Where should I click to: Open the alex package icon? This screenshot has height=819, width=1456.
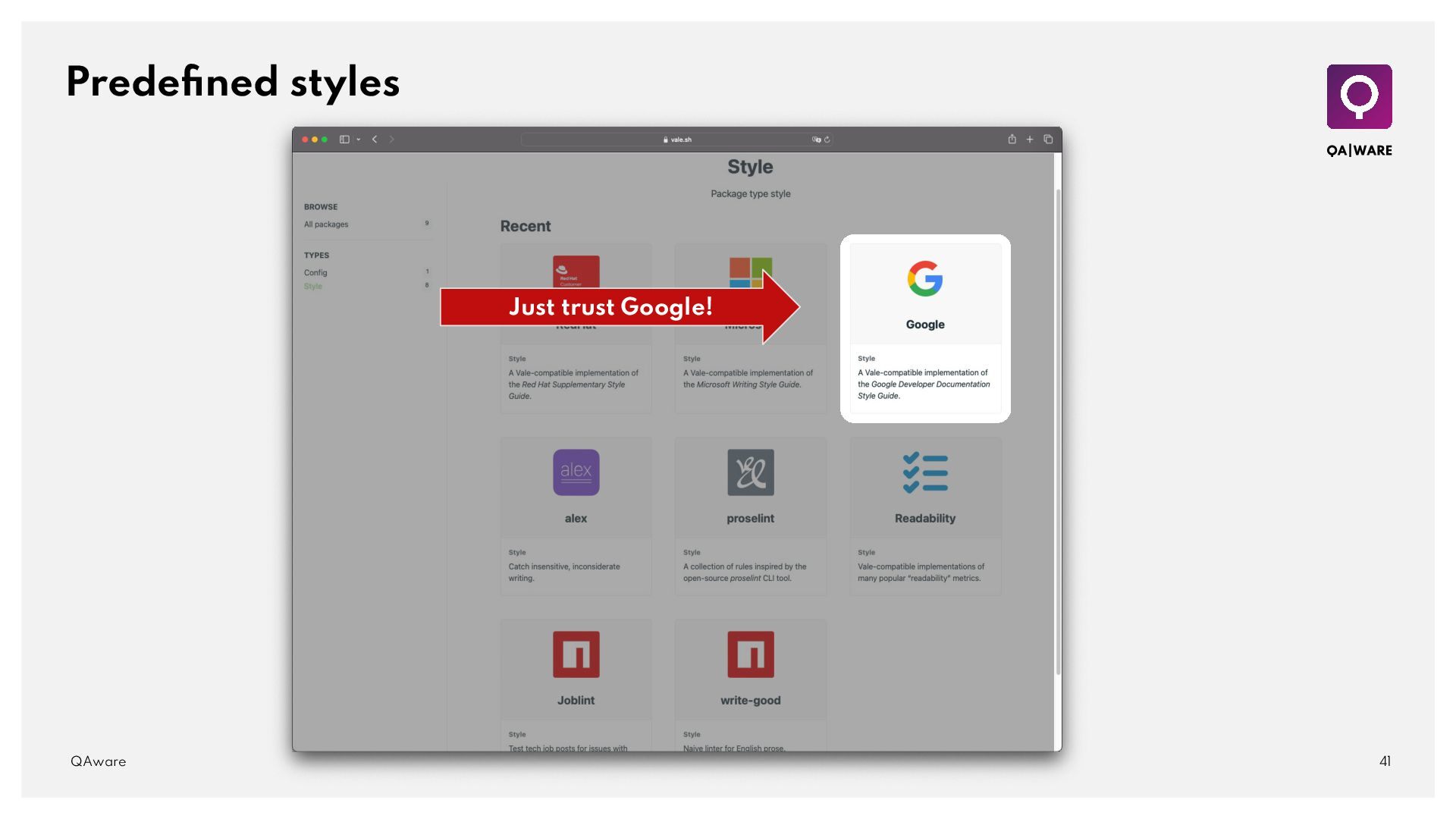576,472
